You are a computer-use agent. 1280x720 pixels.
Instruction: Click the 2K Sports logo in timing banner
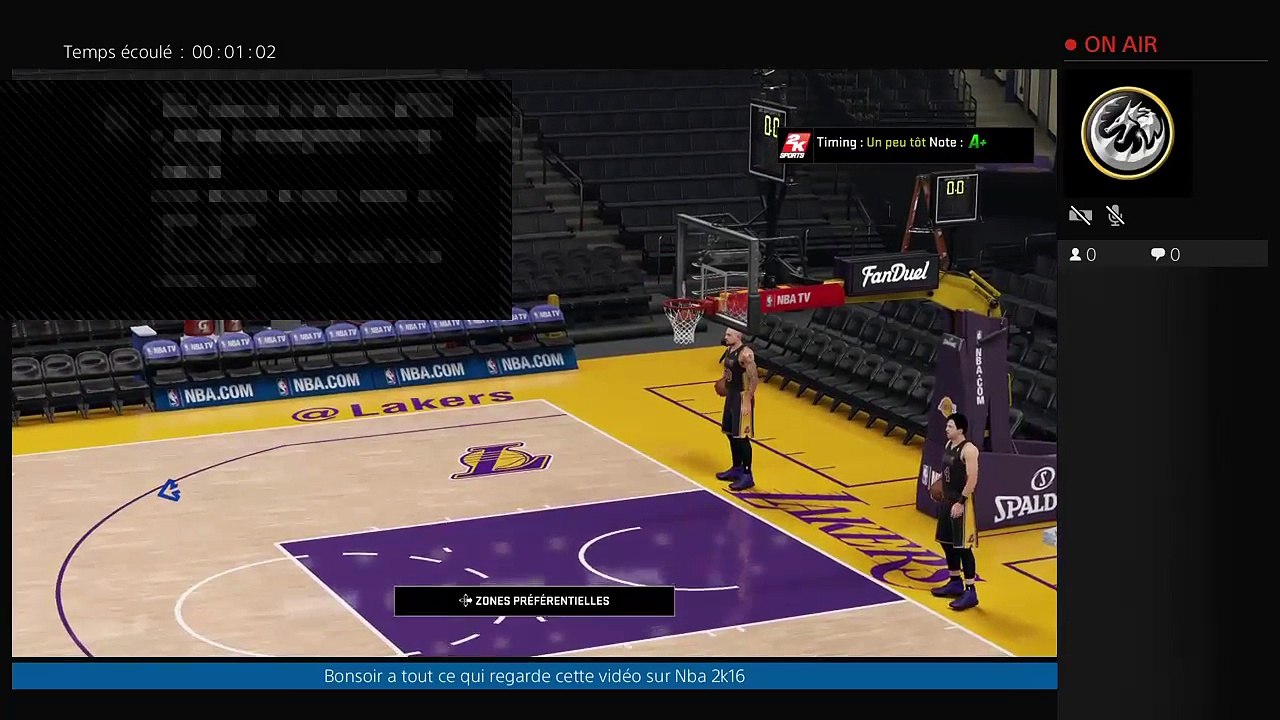795,144
